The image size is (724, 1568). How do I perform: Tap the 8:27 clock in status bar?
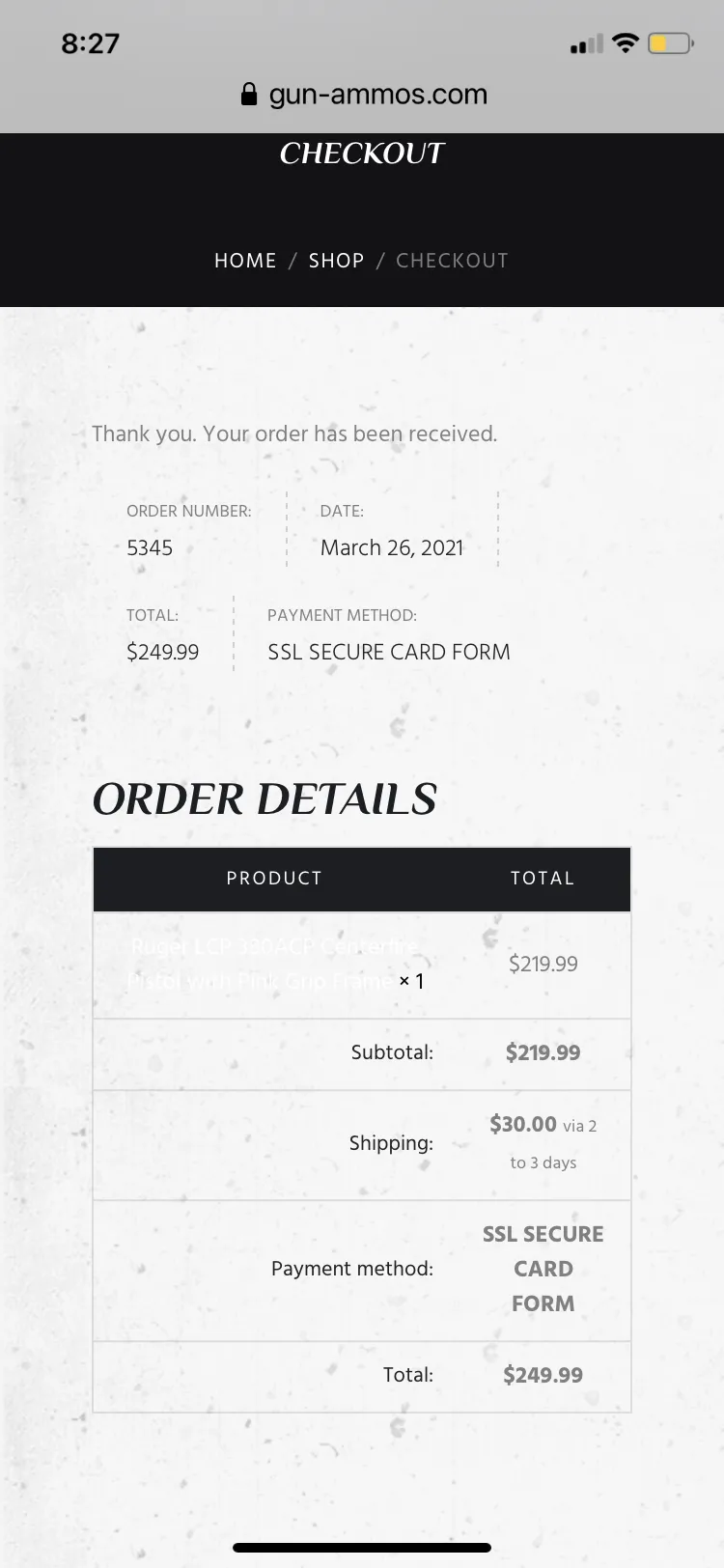90,43
